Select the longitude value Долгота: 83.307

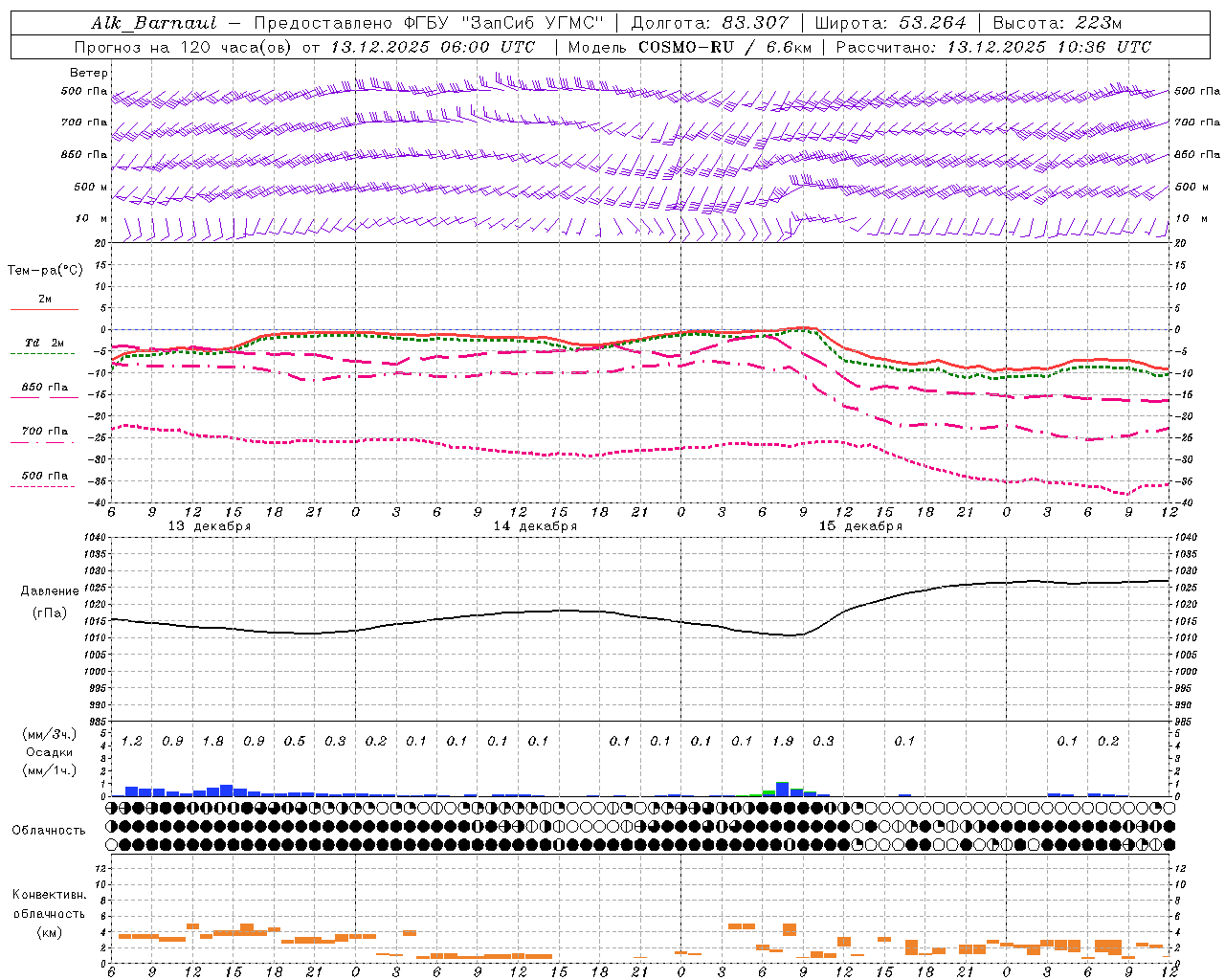[x=710, y=23]
